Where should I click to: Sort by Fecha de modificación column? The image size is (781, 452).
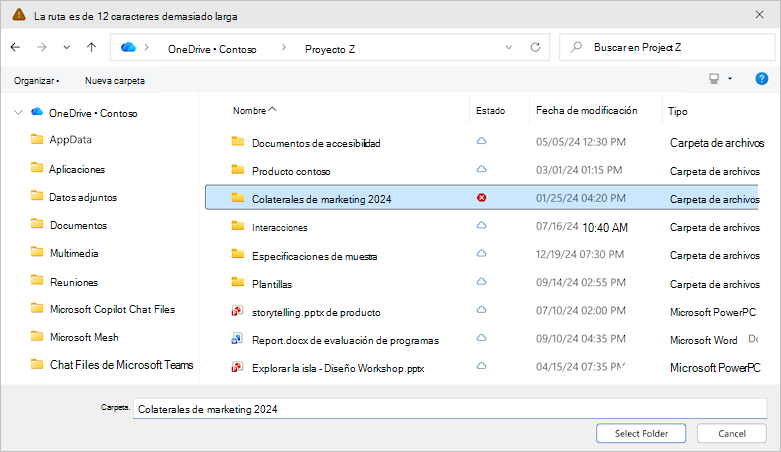point(586,111)
